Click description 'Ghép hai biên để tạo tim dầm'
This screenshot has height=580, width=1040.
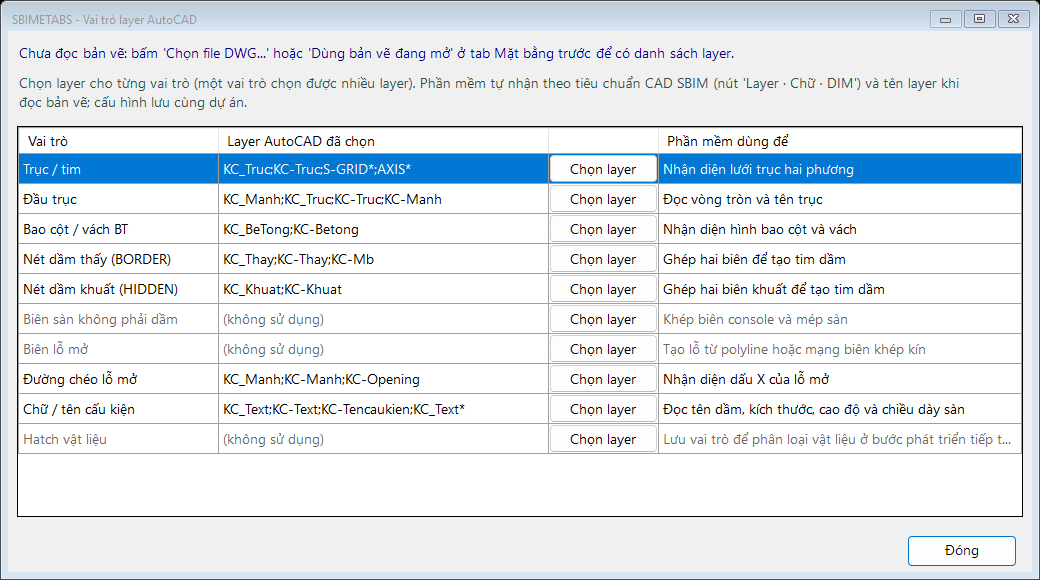840,259
